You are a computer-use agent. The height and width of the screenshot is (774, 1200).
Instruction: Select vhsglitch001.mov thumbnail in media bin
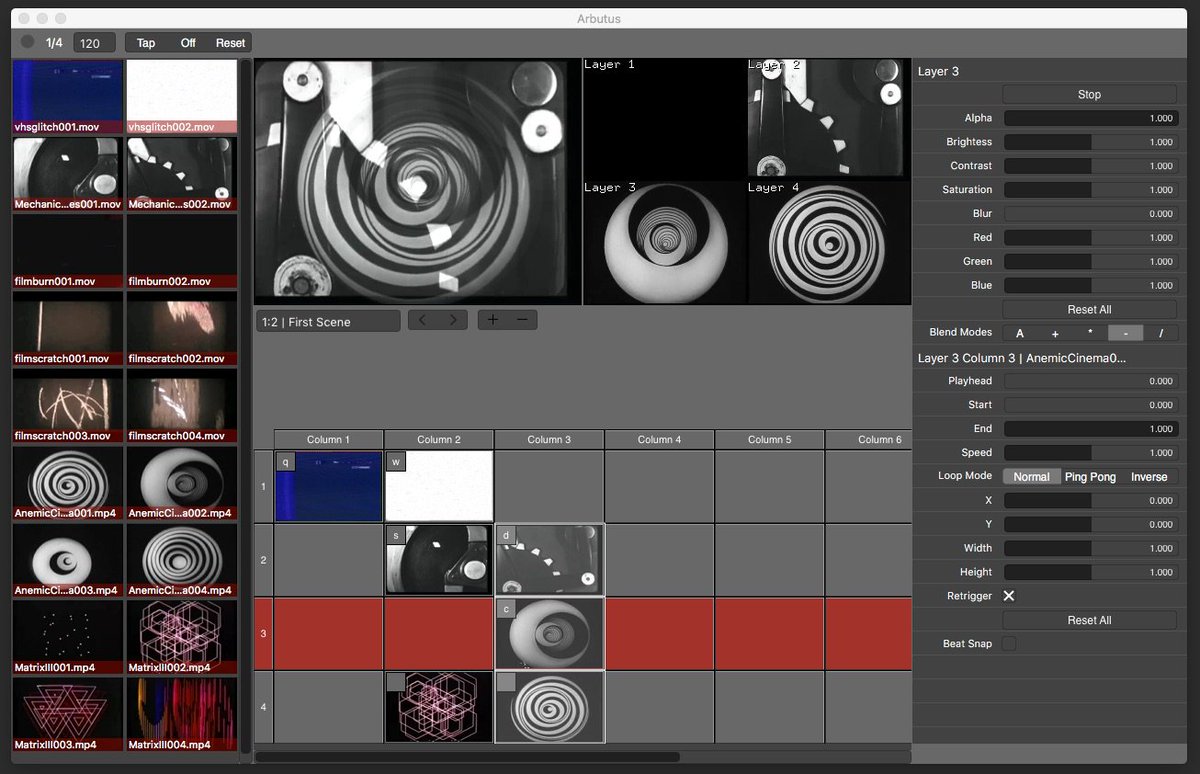(x=68, y=96)
